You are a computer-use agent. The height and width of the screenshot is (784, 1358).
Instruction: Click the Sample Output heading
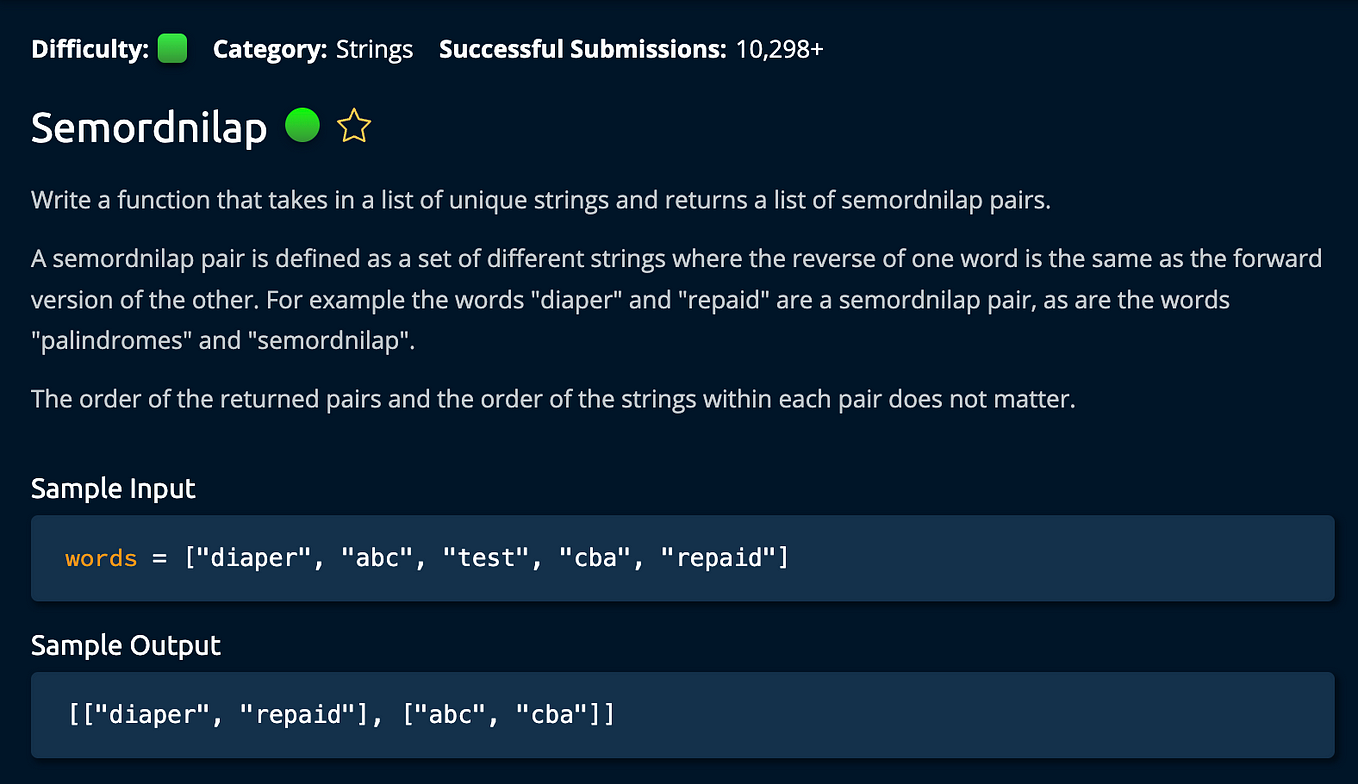[x=126, y=646]
